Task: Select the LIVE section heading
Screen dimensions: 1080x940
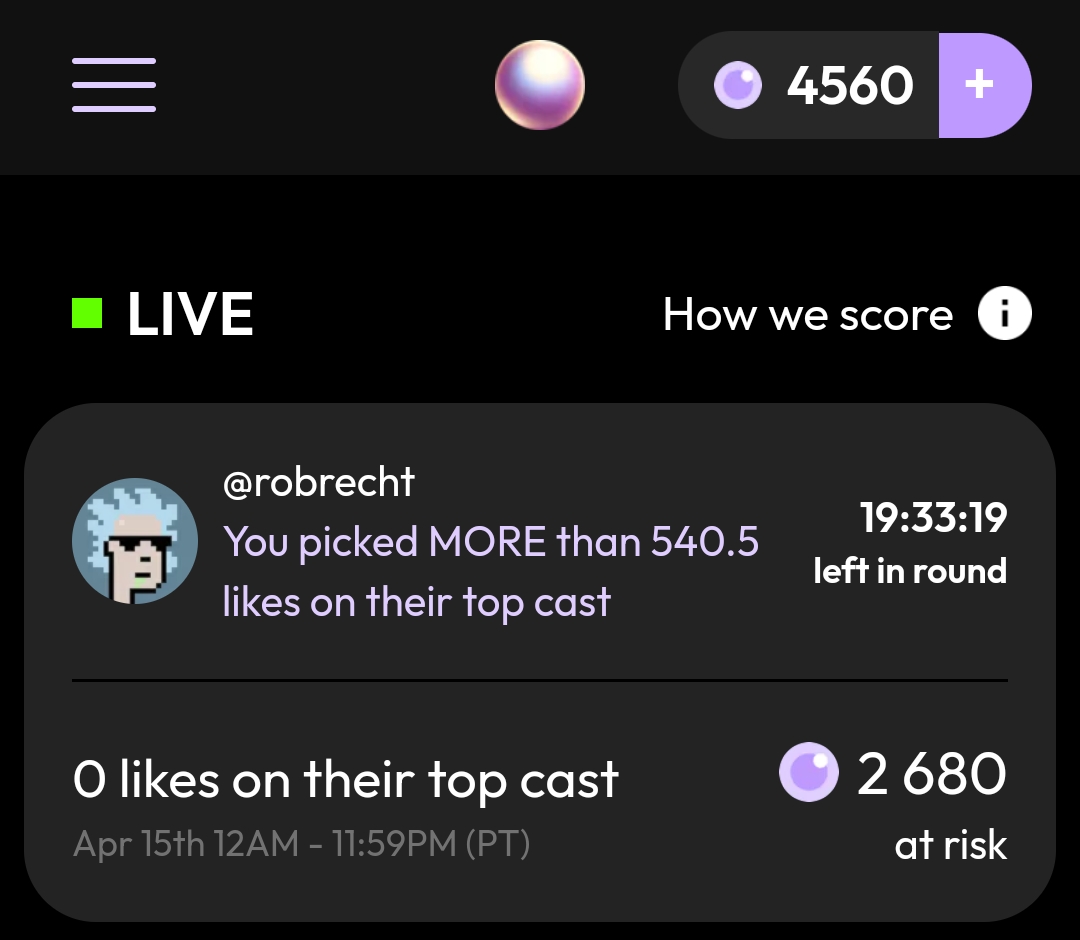Action: pos(190,314)
